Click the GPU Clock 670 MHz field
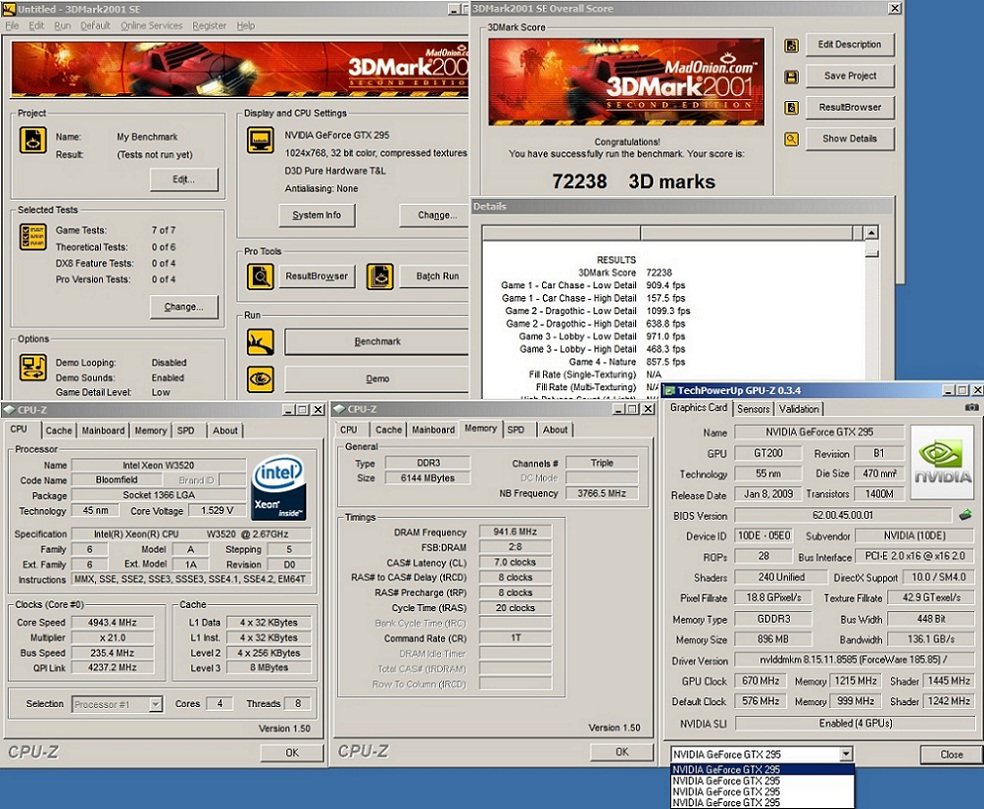This screenshot has height=809, width=984. 760,681
